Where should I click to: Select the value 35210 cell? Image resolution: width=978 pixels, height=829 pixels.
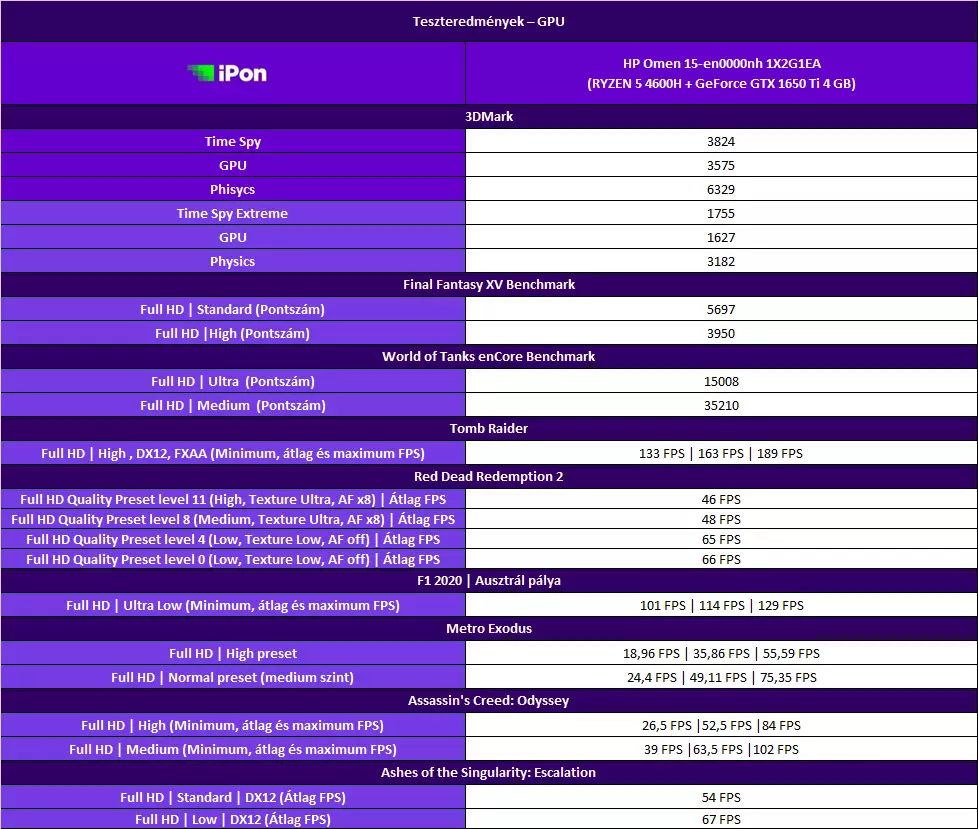click(x=721, y=405)
